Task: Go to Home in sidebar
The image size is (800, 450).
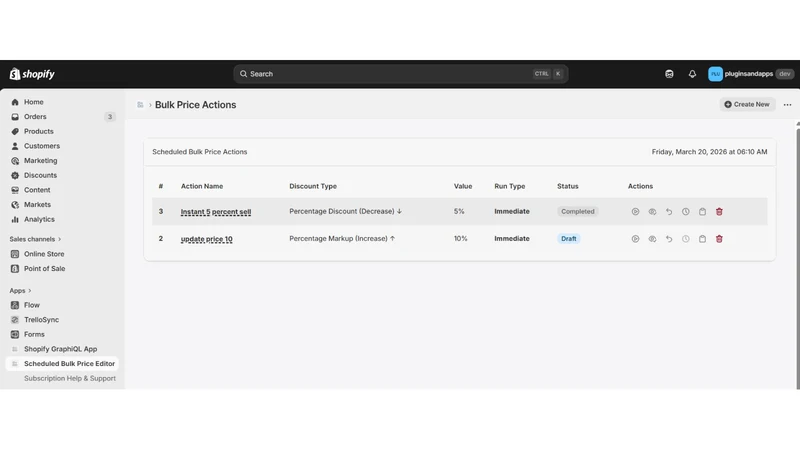Action: pyautogui.click(x=34, y=102)
